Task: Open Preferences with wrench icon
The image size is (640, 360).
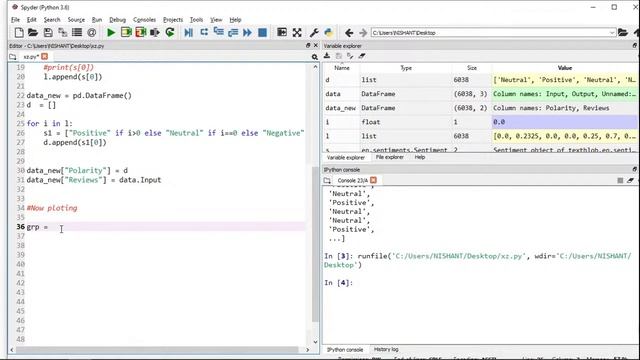Action: tap(314, 33)
